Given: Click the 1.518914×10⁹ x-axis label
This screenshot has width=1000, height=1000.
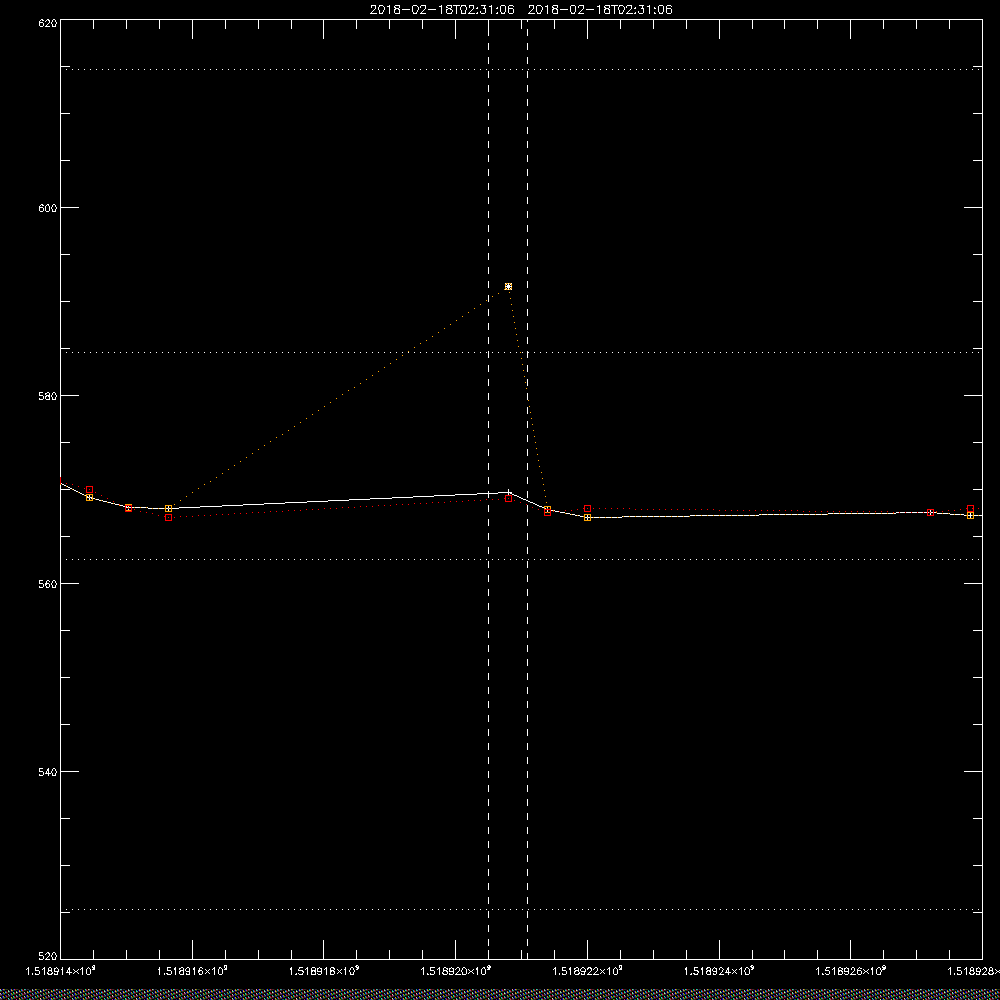Looking at the screenshot, I should click(60, 971).
